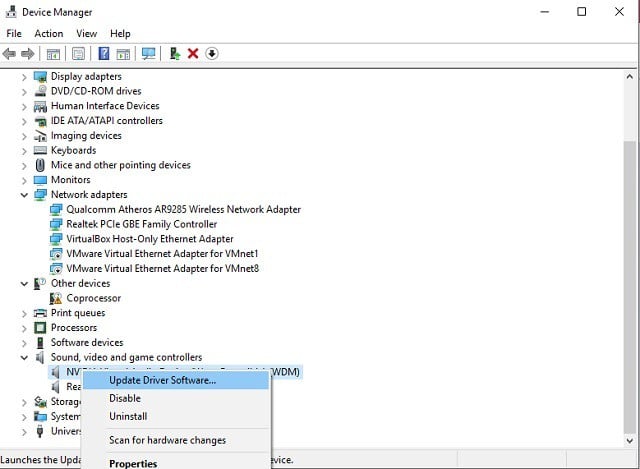Open the File menu

(14, 33)
